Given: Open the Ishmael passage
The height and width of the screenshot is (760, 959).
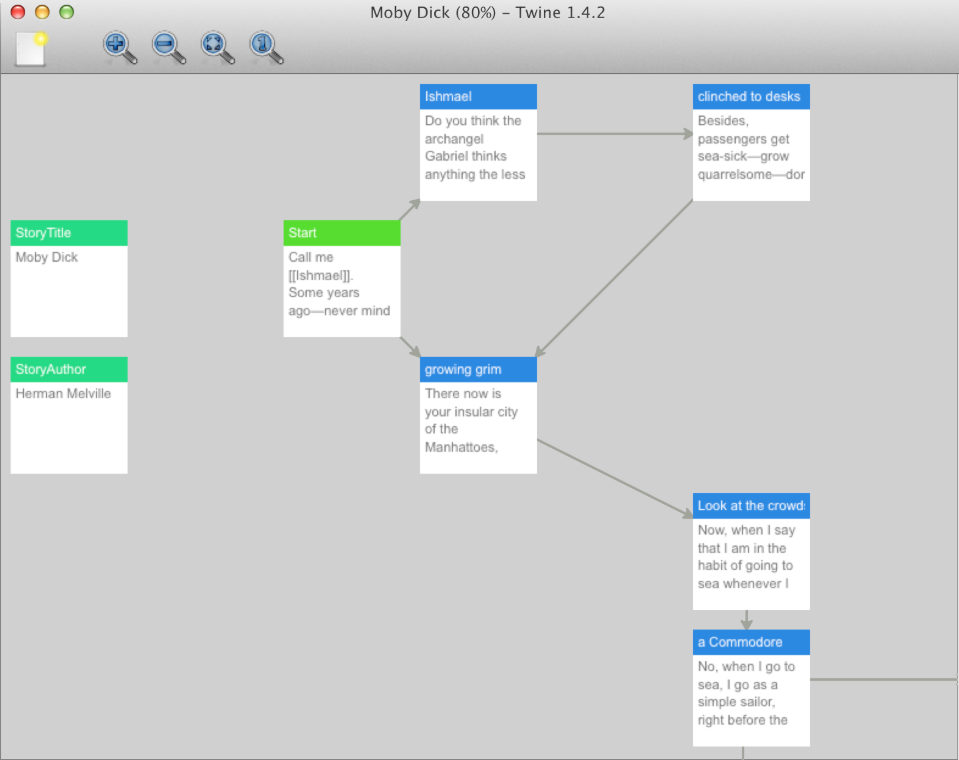Looking at the screenshot, I should coord(477,145).
